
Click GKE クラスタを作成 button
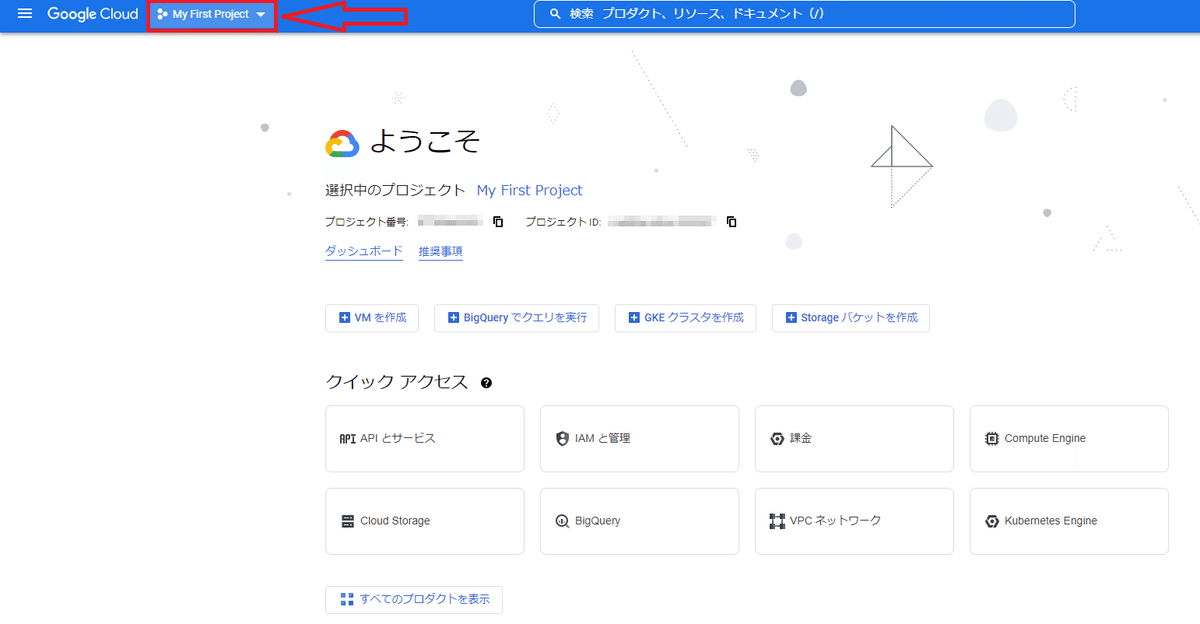(x=685, y=318)
